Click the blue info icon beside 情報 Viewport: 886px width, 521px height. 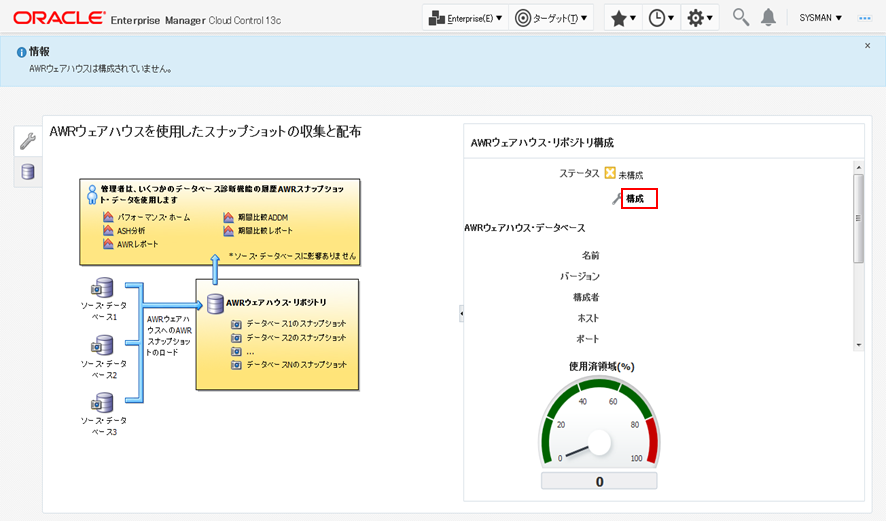(x=21, y=52)
